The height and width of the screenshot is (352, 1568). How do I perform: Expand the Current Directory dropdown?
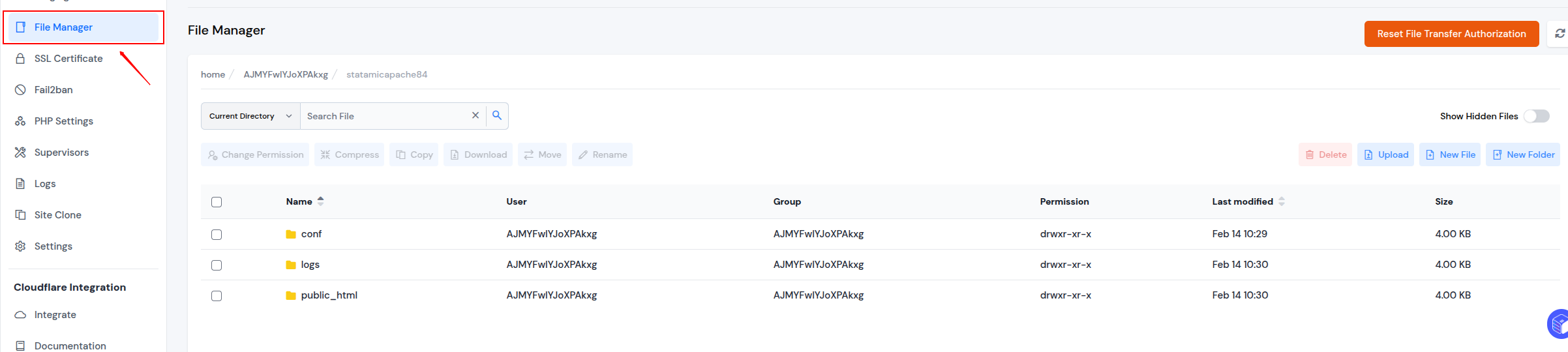[x=250, y=116]
